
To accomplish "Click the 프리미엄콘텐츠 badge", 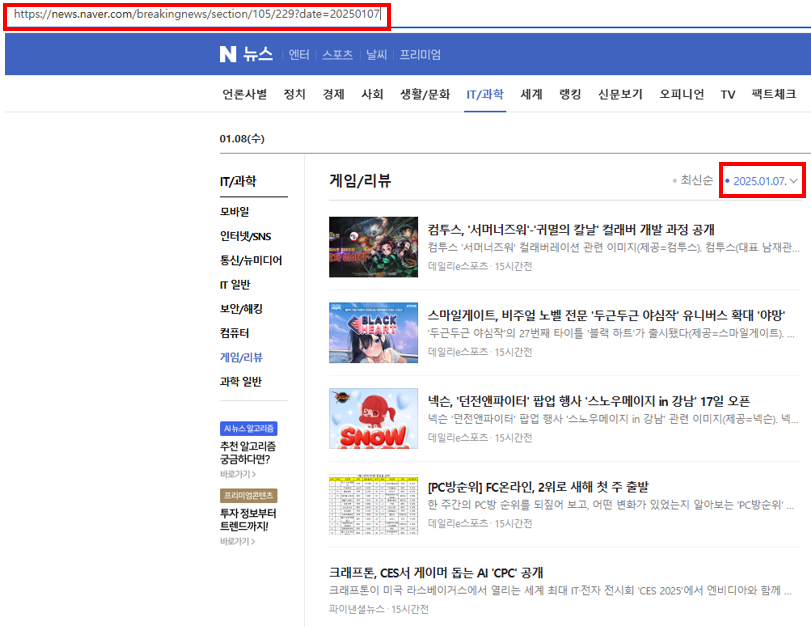I will point(249,496).
